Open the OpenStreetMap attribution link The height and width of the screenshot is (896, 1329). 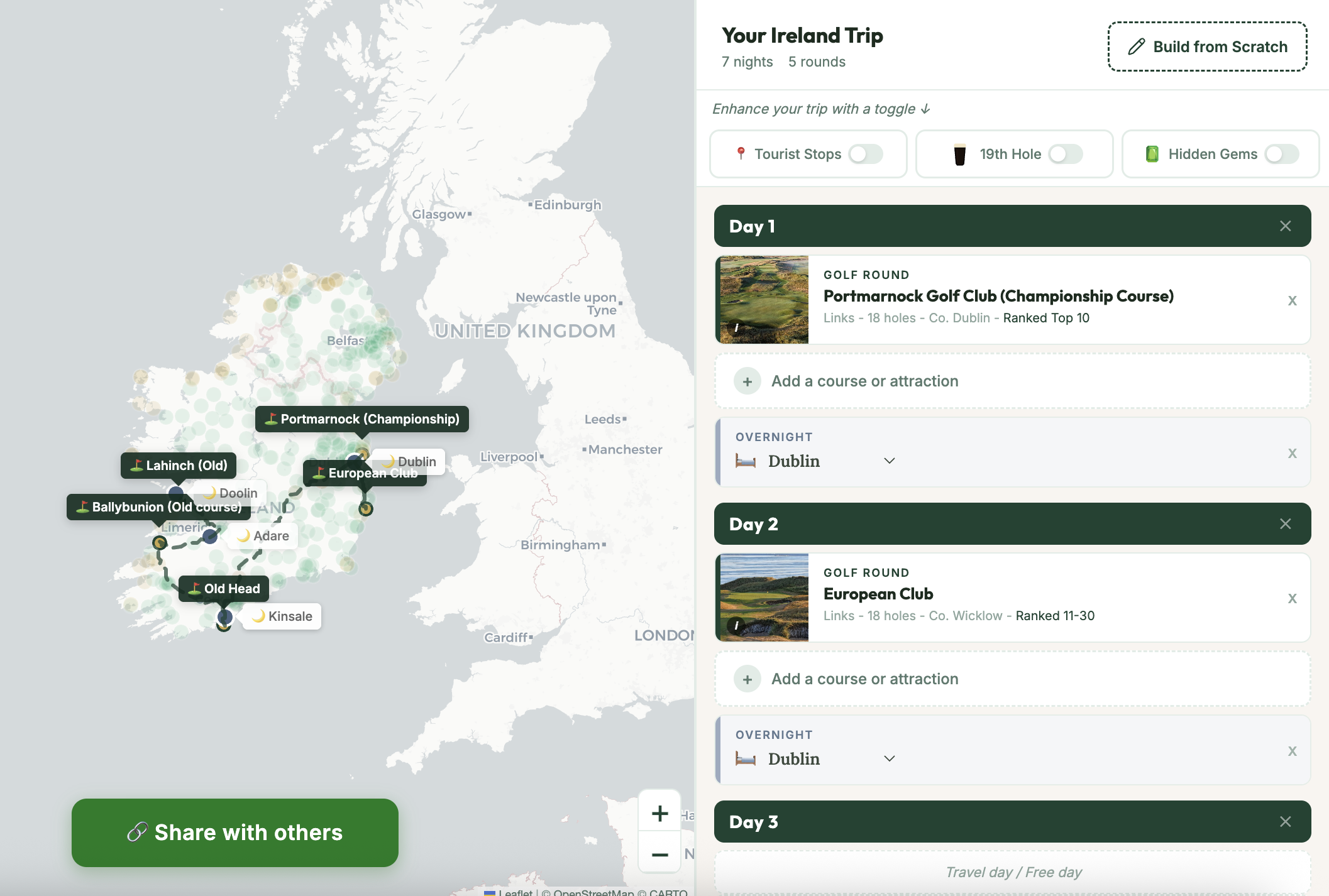click(593, 892)
